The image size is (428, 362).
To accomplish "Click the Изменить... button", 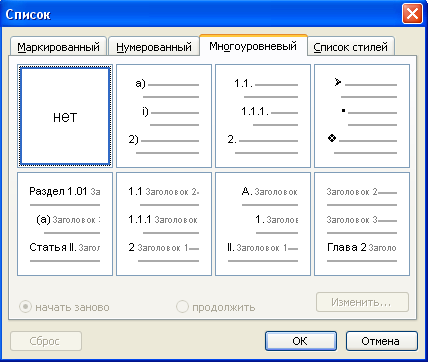I will (362, 302).
